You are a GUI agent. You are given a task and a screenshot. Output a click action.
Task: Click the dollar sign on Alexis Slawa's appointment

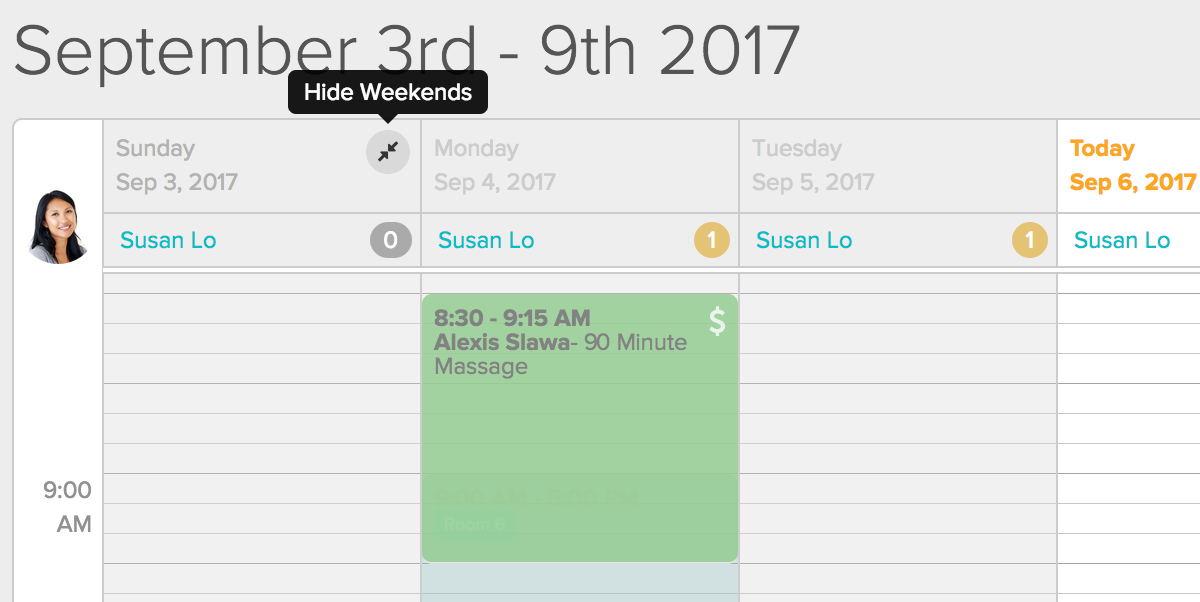[x=717, y=320]
